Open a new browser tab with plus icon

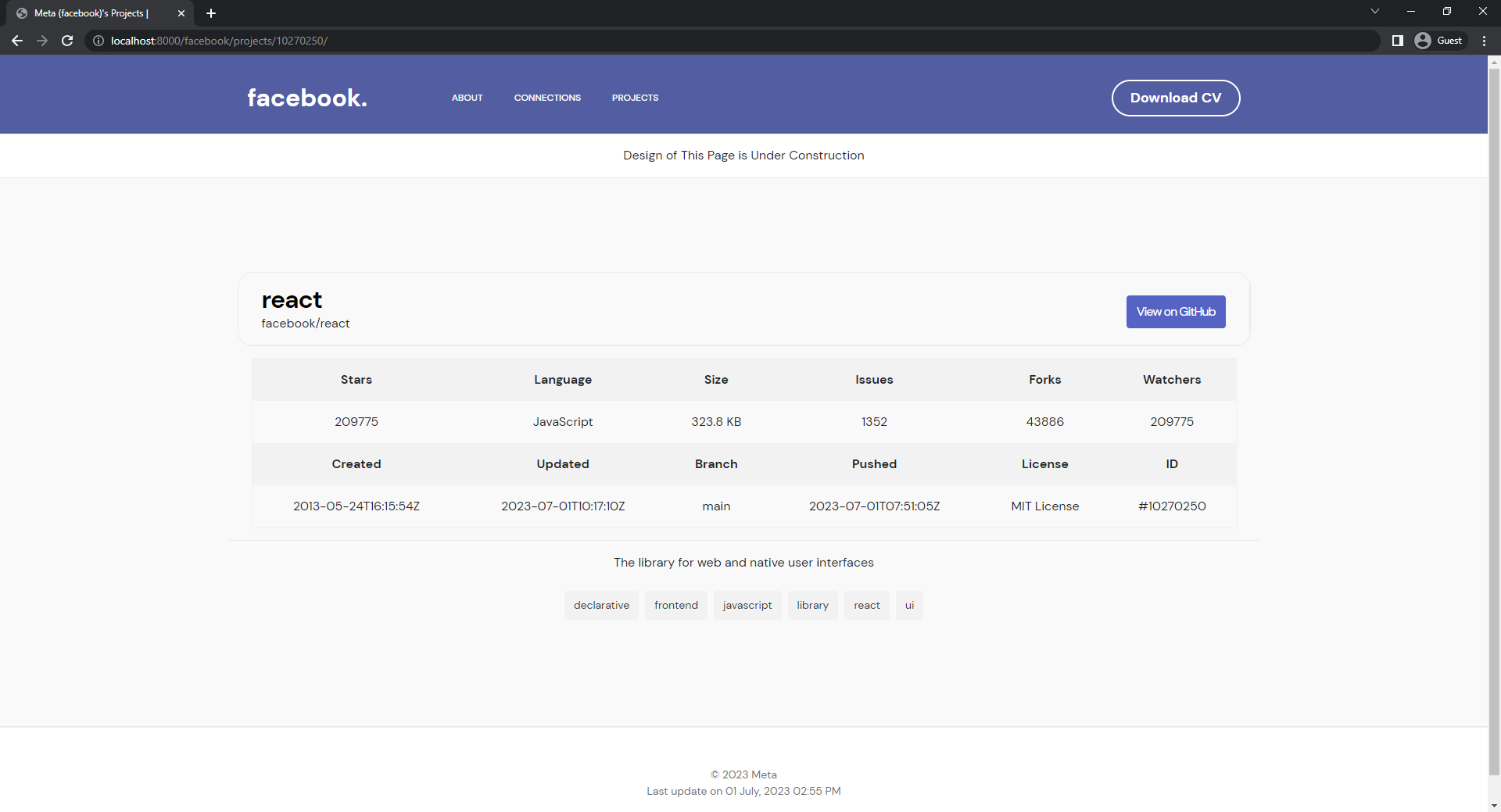[211, 13]
